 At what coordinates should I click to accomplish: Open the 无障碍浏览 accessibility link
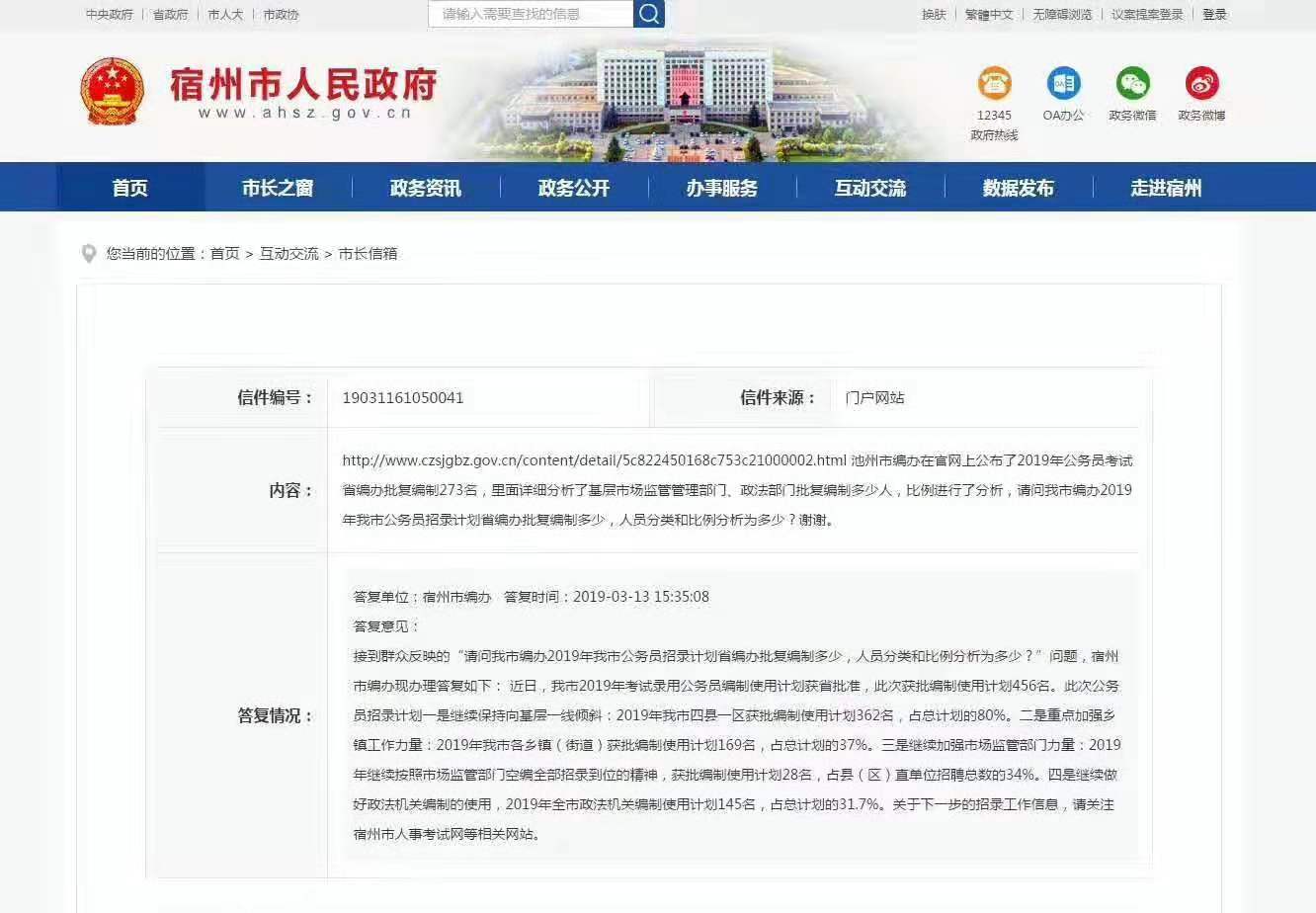click(1062, 15)
